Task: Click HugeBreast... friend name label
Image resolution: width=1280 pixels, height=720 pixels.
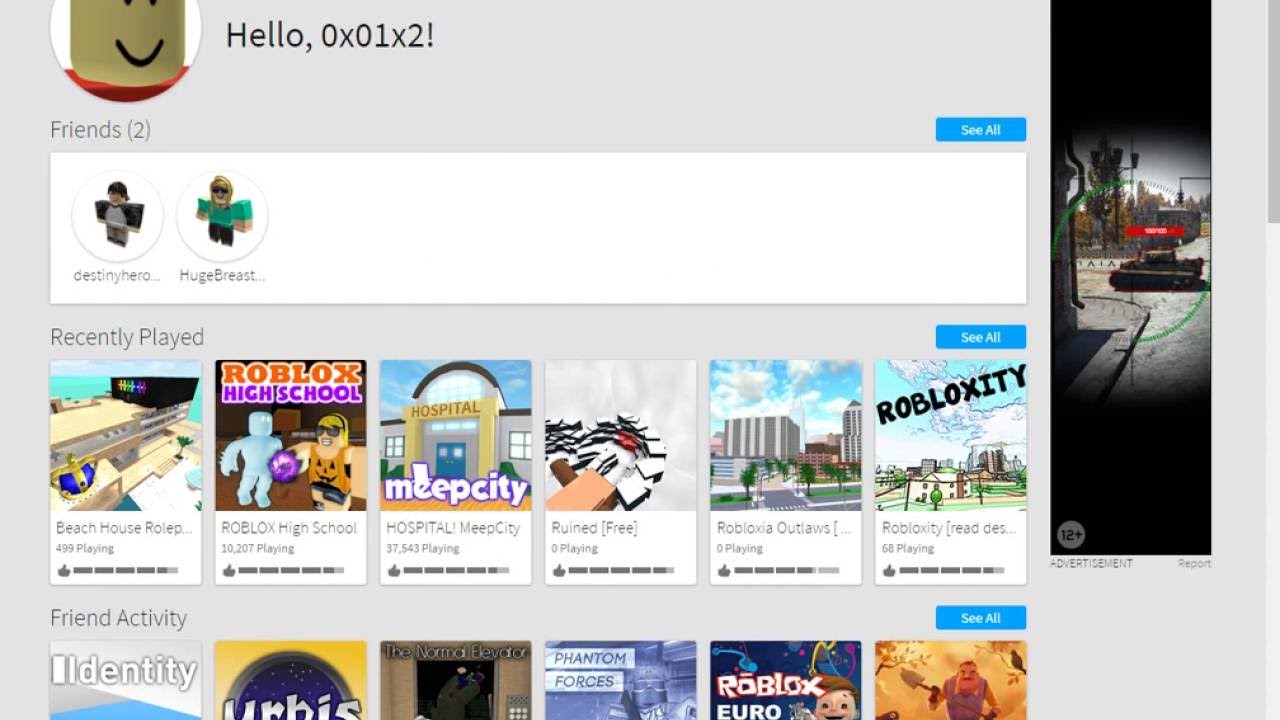Action: [222, 275]
